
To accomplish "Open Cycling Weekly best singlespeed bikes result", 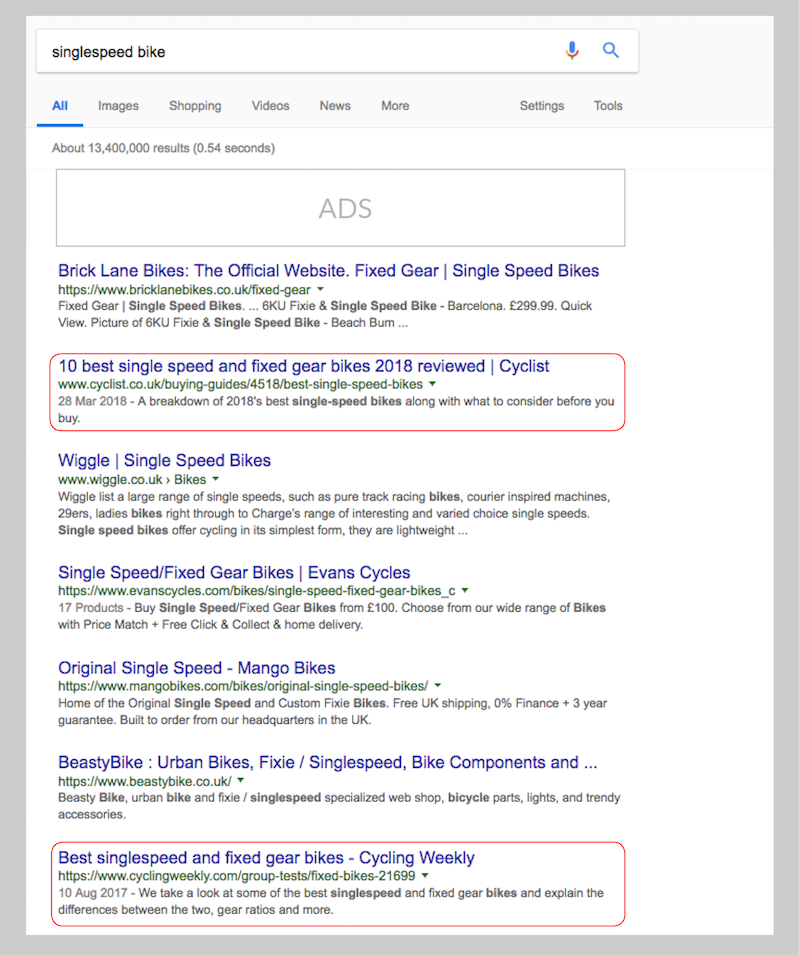I will tap(266, 858).
